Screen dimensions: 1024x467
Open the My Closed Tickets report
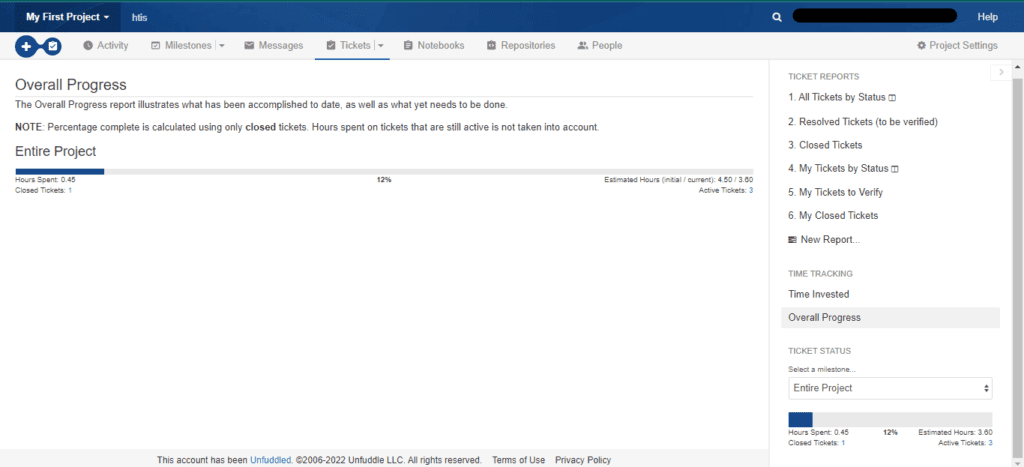tap(833, 216)
